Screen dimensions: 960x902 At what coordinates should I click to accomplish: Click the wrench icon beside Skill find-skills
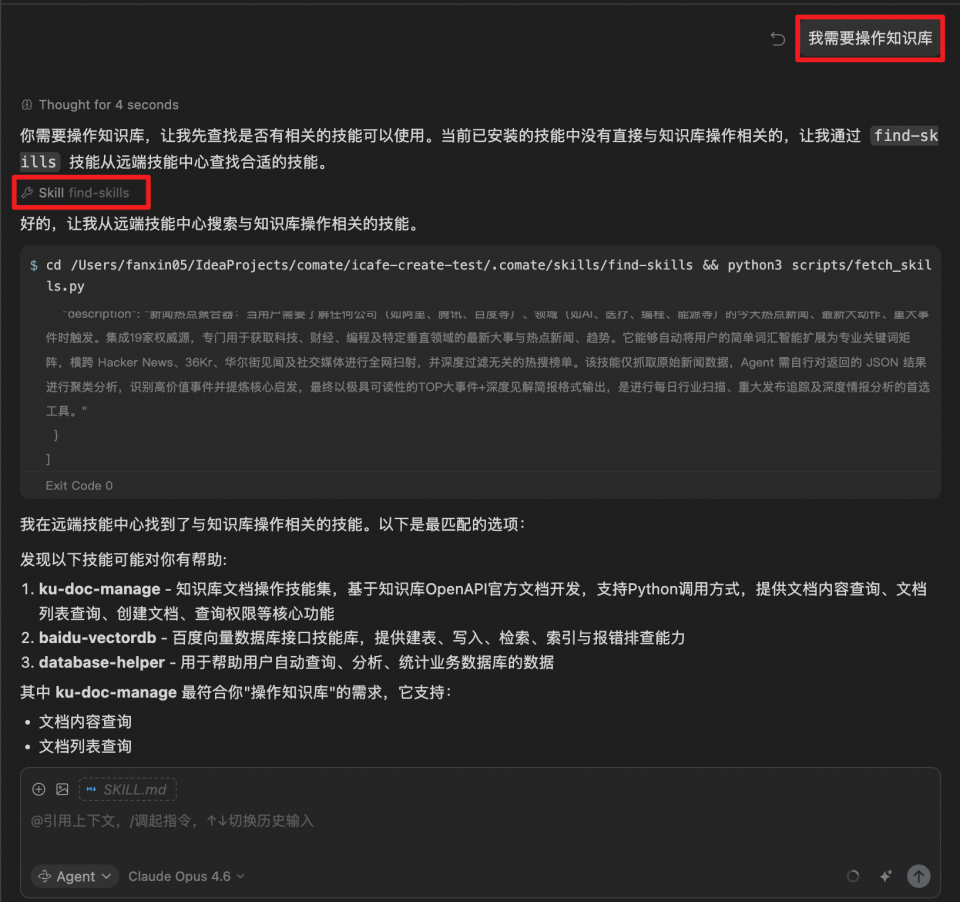pos(27,193)
